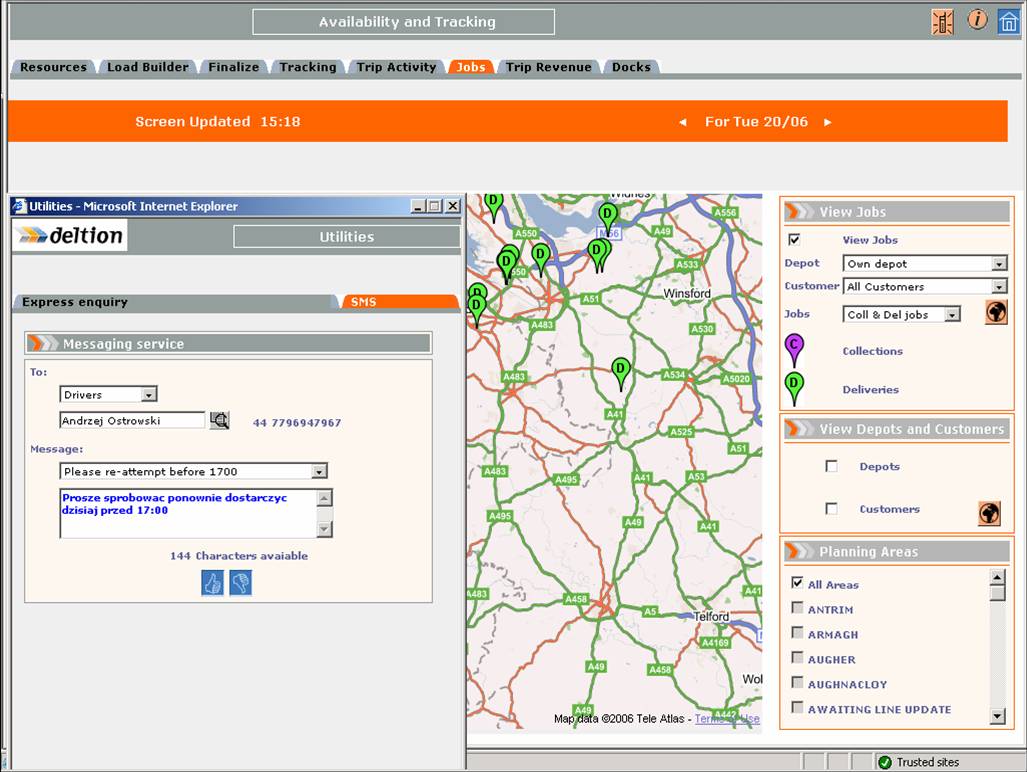Click Internet Explorer icon in Utilities title bar
Image resolution: width=1027 pixels, height=772 pixels.
(x=20, y=206)
